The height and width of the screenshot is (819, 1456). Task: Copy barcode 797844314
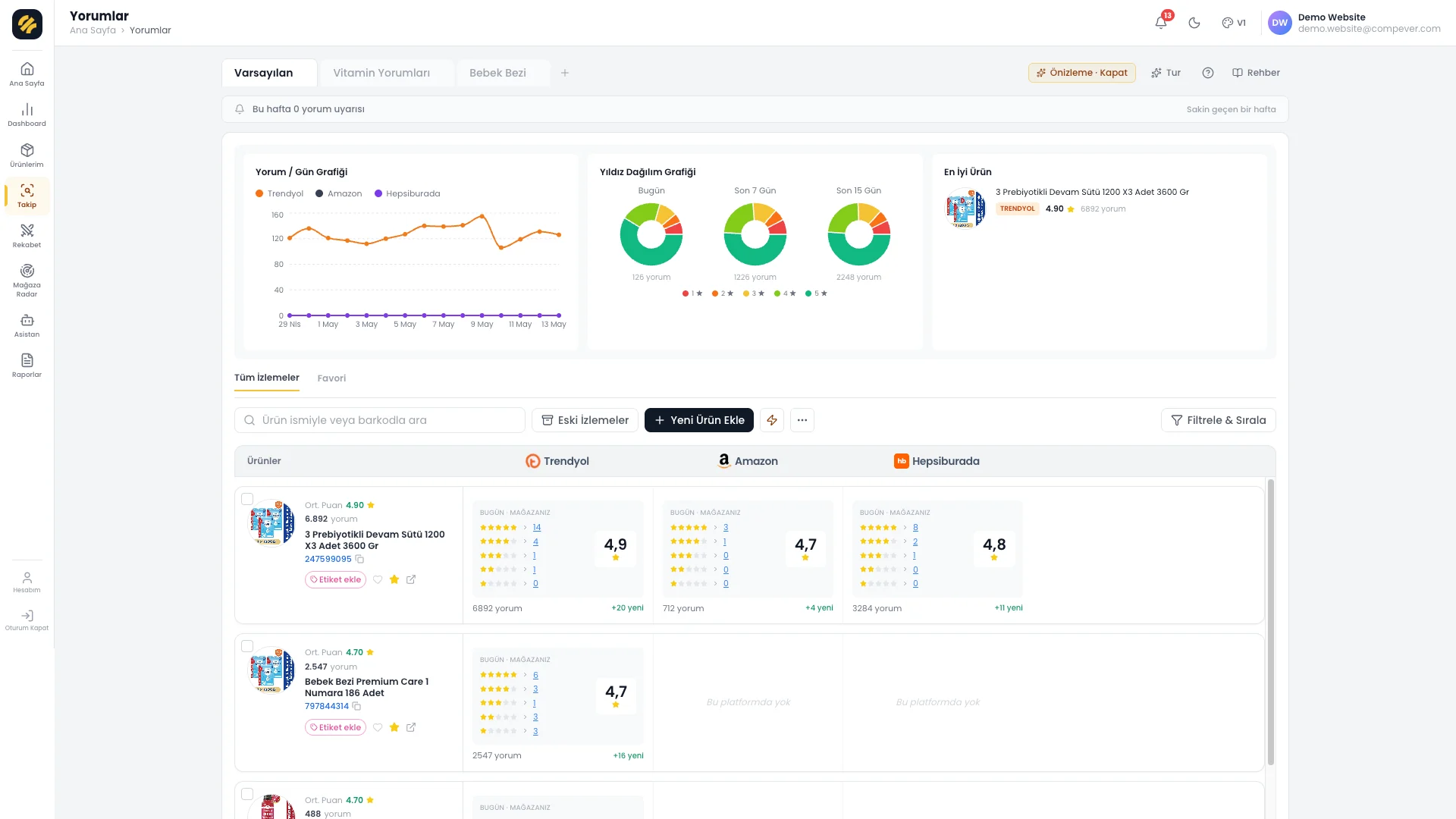(356, 706)
